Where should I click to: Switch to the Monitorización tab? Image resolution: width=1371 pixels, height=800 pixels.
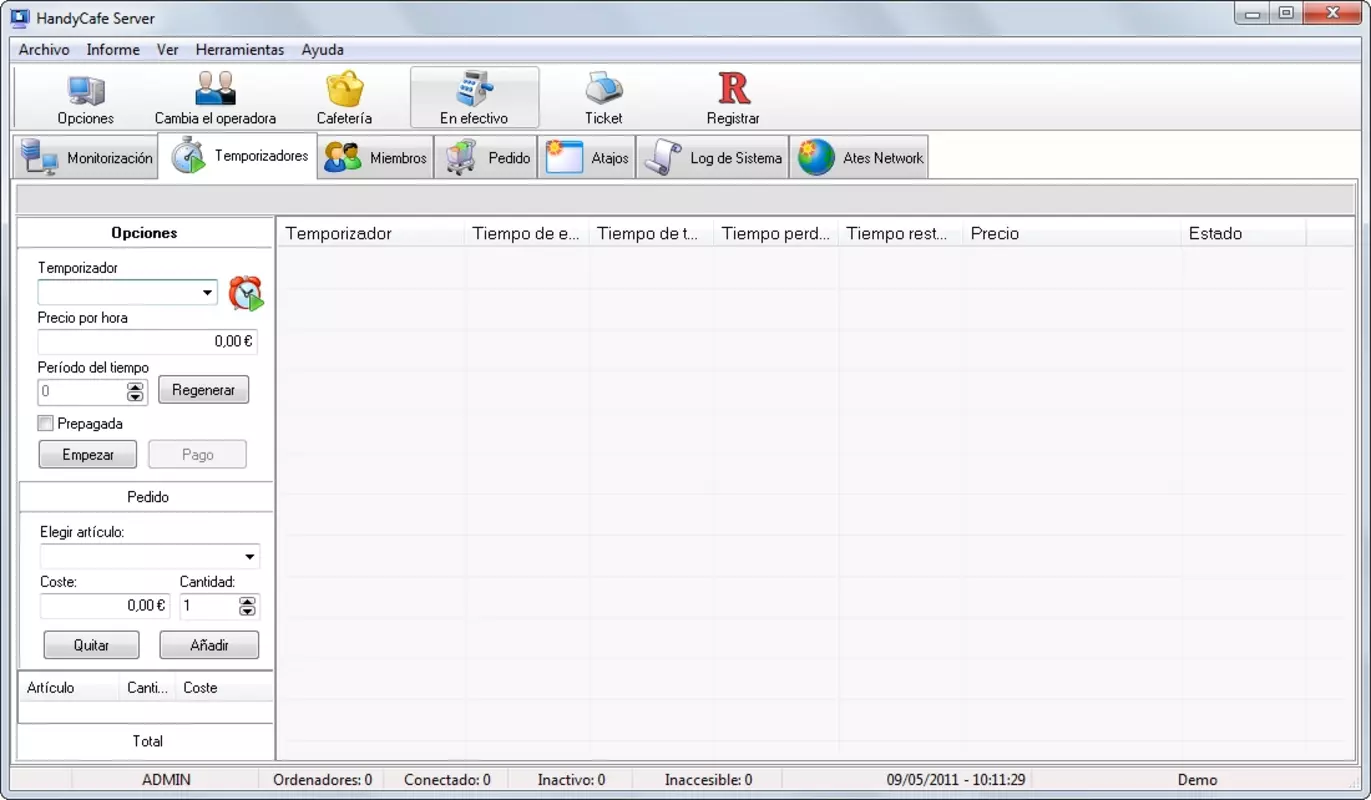[x=87, y=158]
